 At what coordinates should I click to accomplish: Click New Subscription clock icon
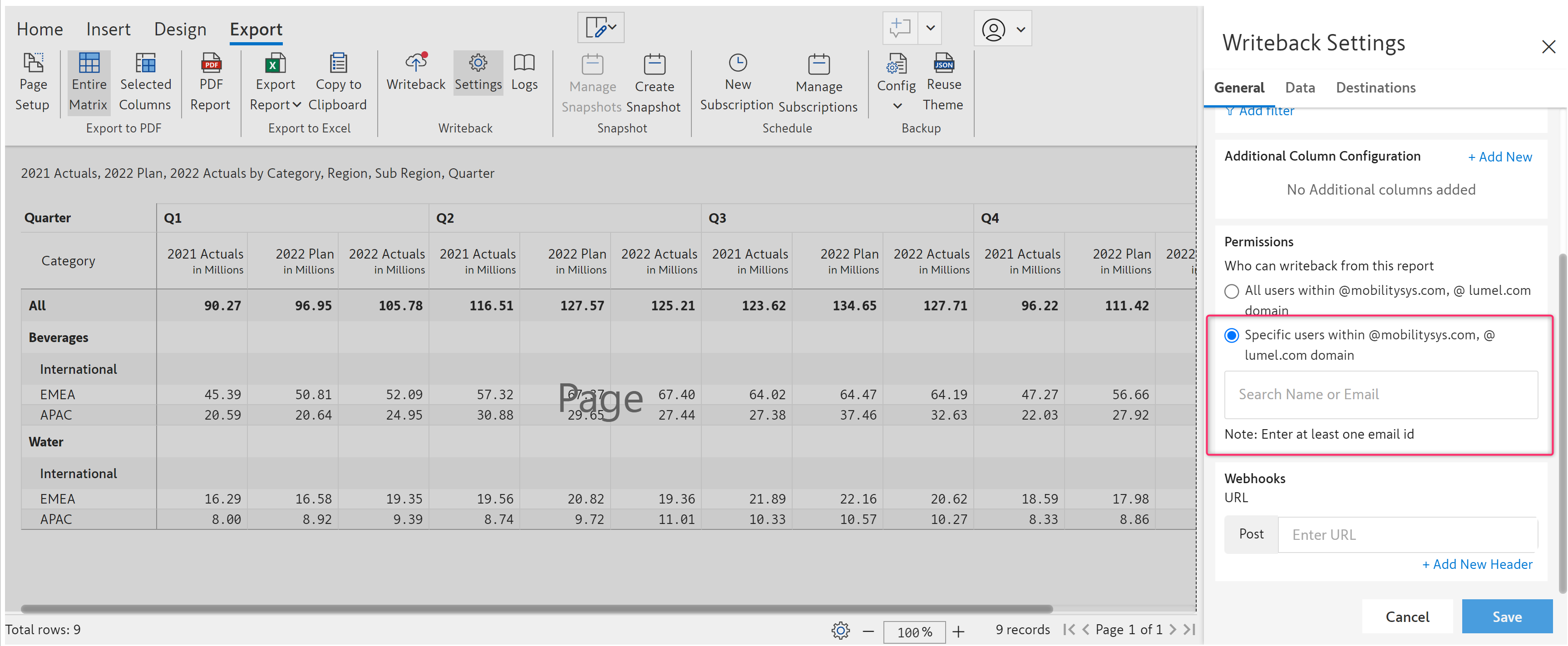coord(737,63)
